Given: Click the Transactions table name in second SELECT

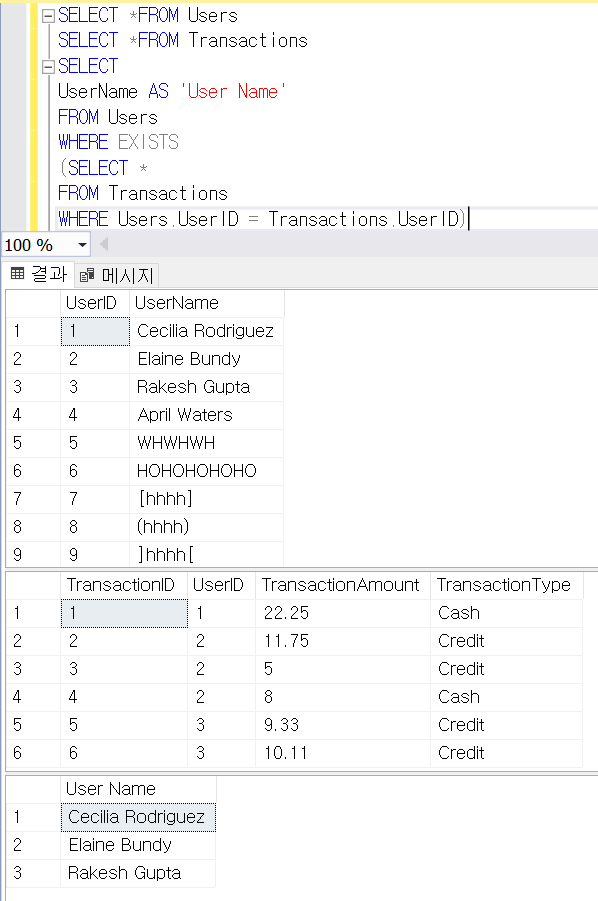Looking at the screenshot, I should point(248,41).
